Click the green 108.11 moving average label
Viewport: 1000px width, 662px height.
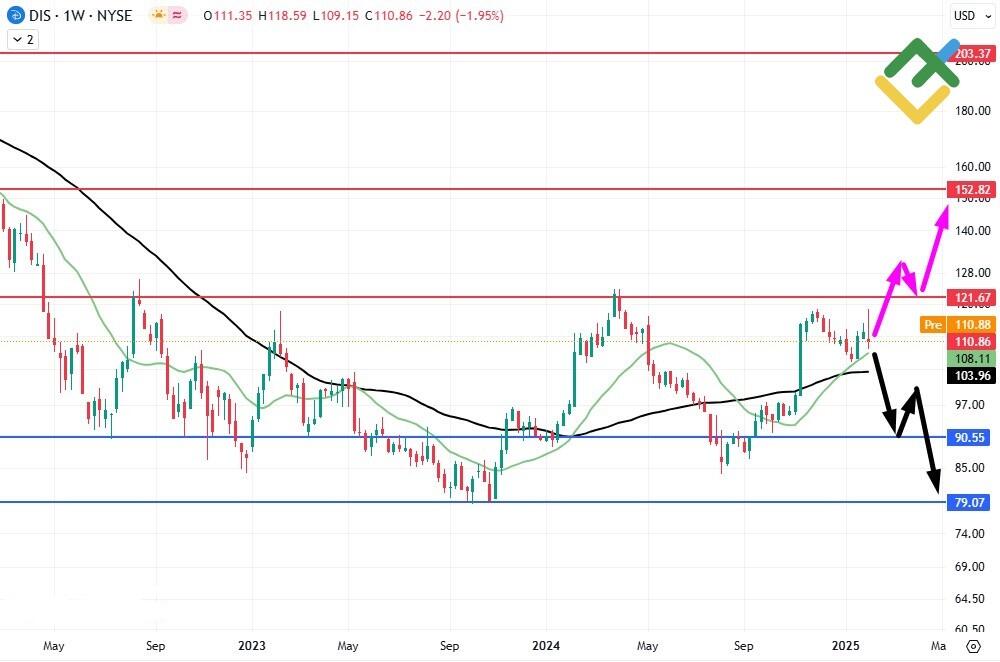pyautogui.click(x=972, y=359)
